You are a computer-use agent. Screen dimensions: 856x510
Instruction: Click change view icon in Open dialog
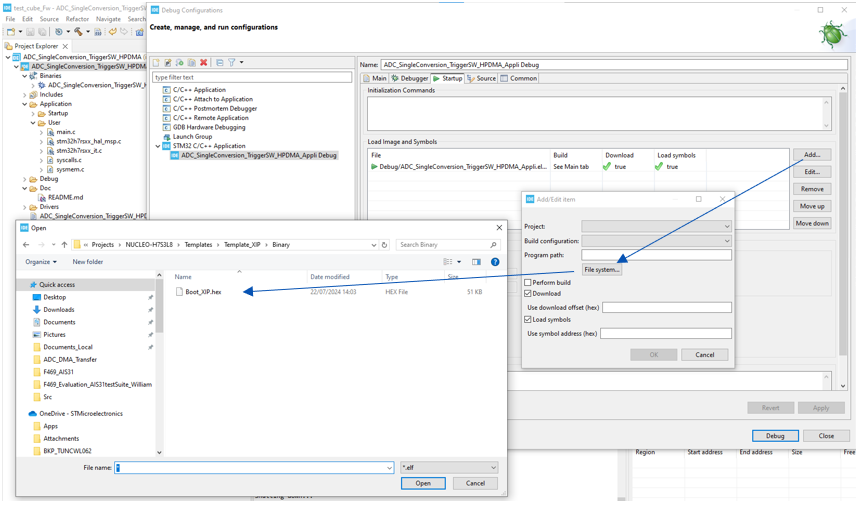pyautogui.click(x=448, y=262)
